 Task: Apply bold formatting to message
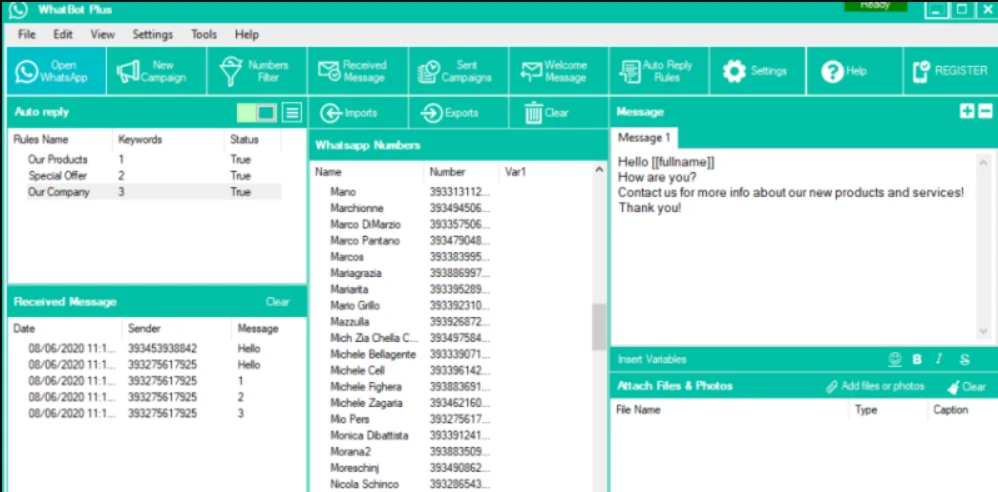[917, 360]
